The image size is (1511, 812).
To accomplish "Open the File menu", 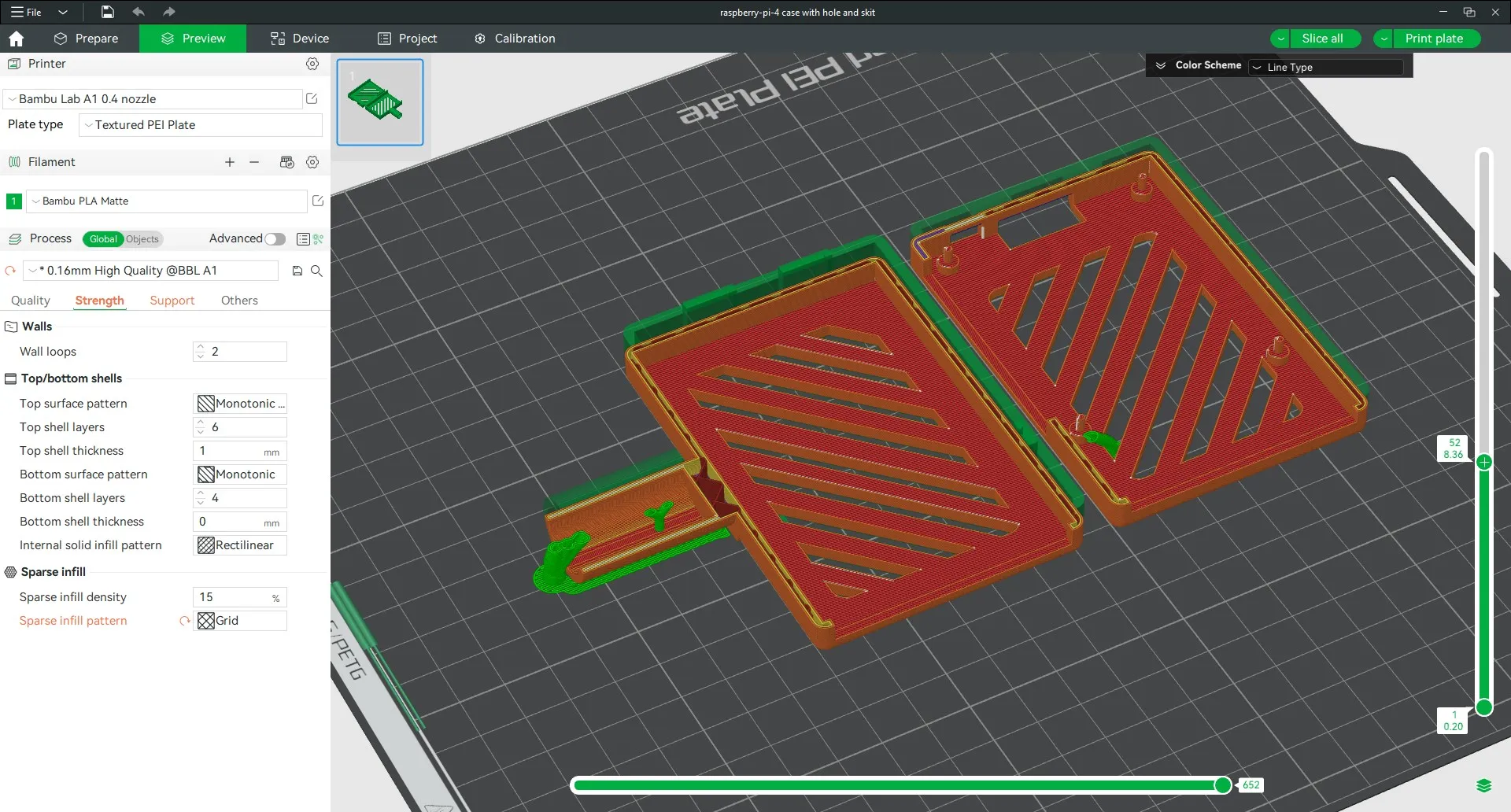I will pyautogui.click(x=26, y=12).
